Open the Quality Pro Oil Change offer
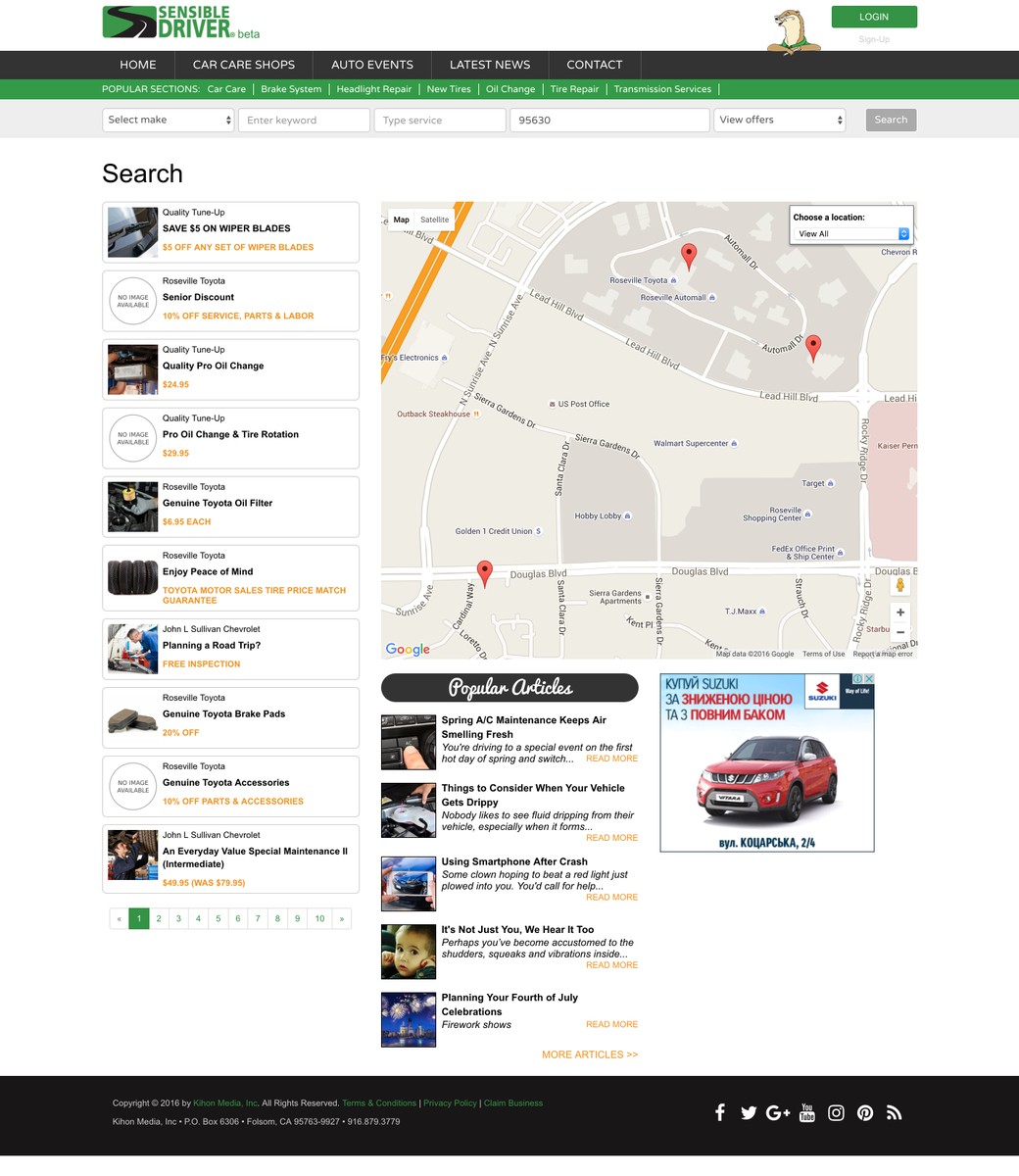The image size is (1019, 1176). click(230, 369)
